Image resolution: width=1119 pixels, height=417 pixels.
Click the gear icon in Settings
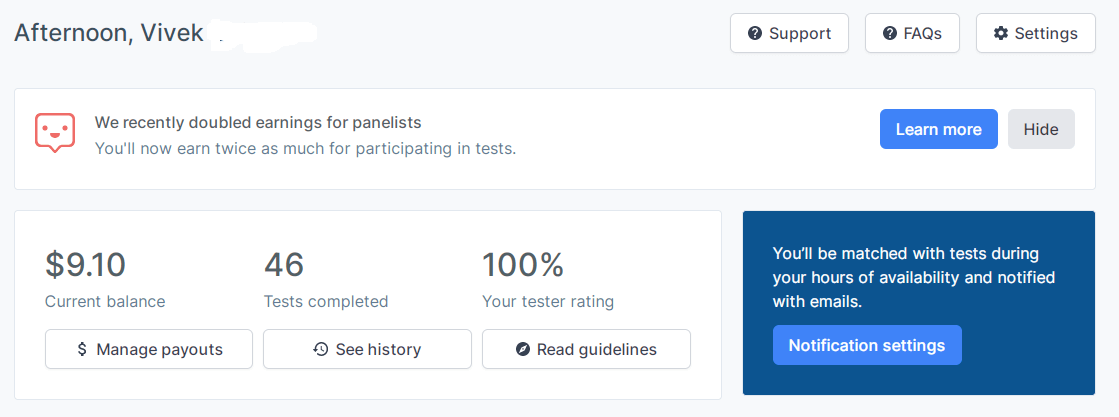point(1000,33)
